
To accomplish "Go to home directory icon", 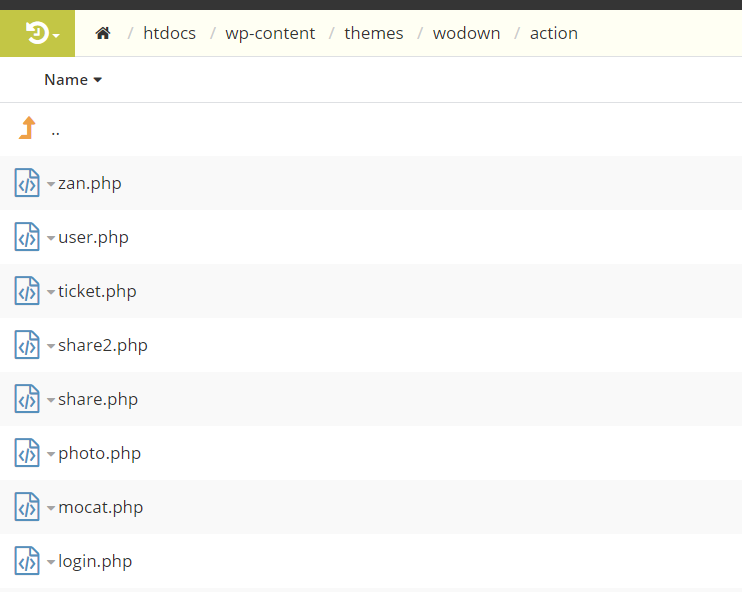I will tap(102, 33).
